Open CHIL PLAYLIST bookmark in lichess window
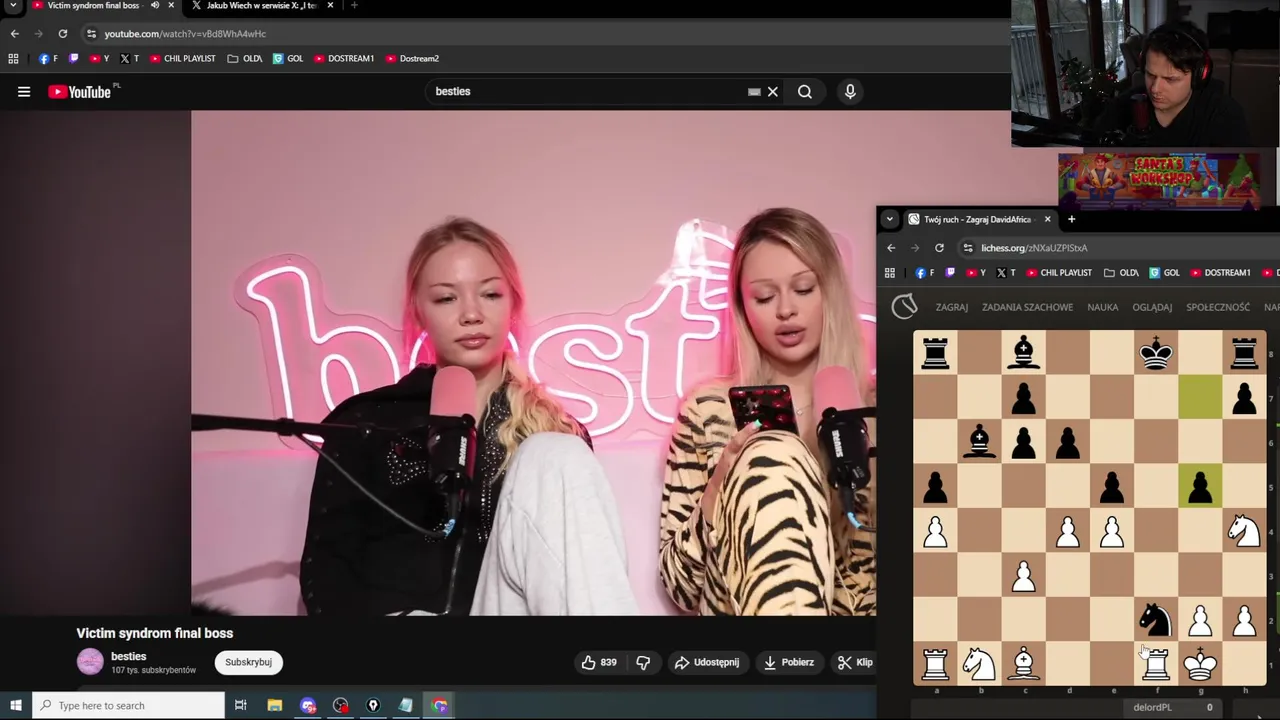Viewport: 1280px width, 720px height. pyautogui.click(x=1060, y=273)
